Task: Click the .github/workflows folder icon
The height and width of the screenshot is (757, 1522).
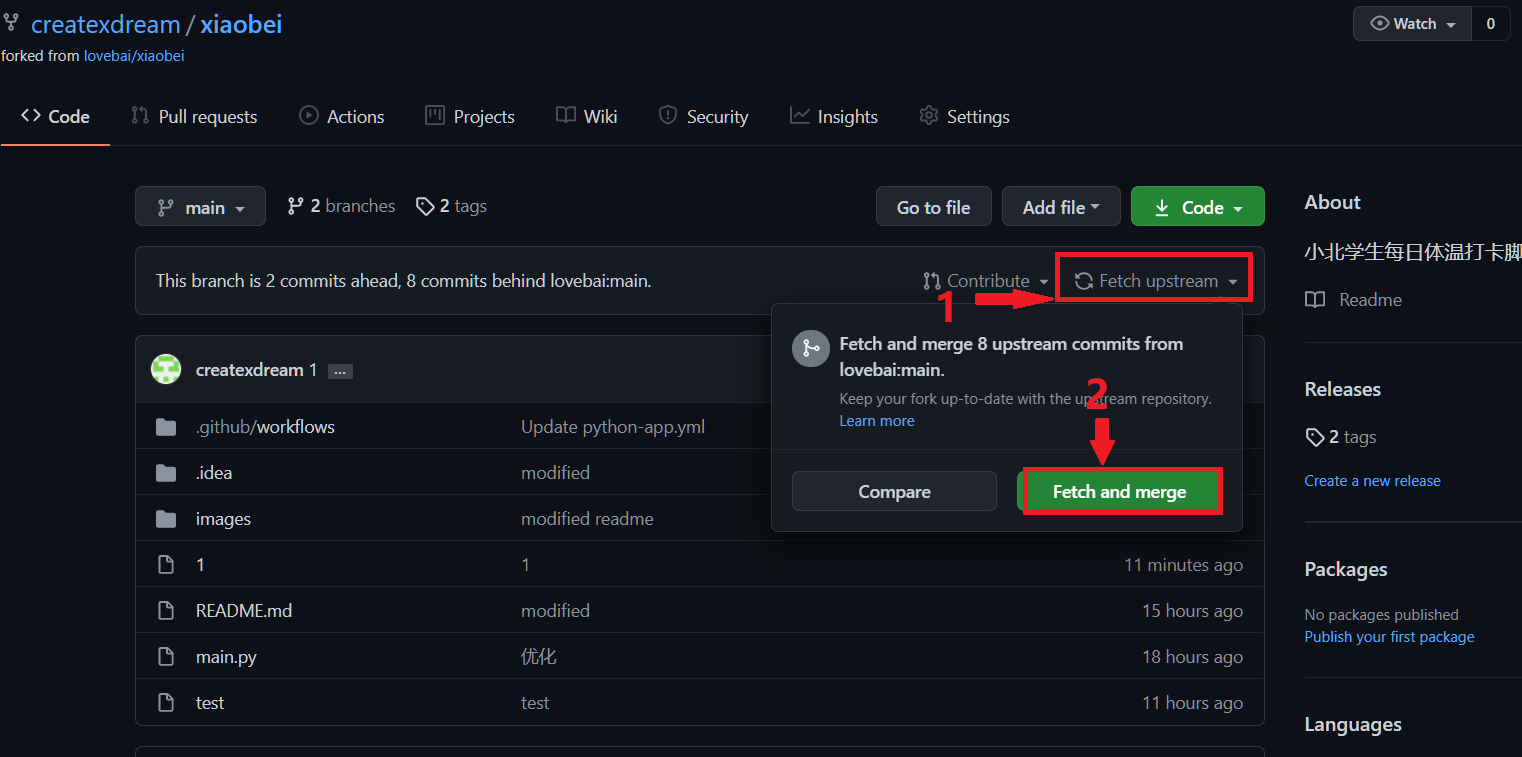Action: pos(166,427)
